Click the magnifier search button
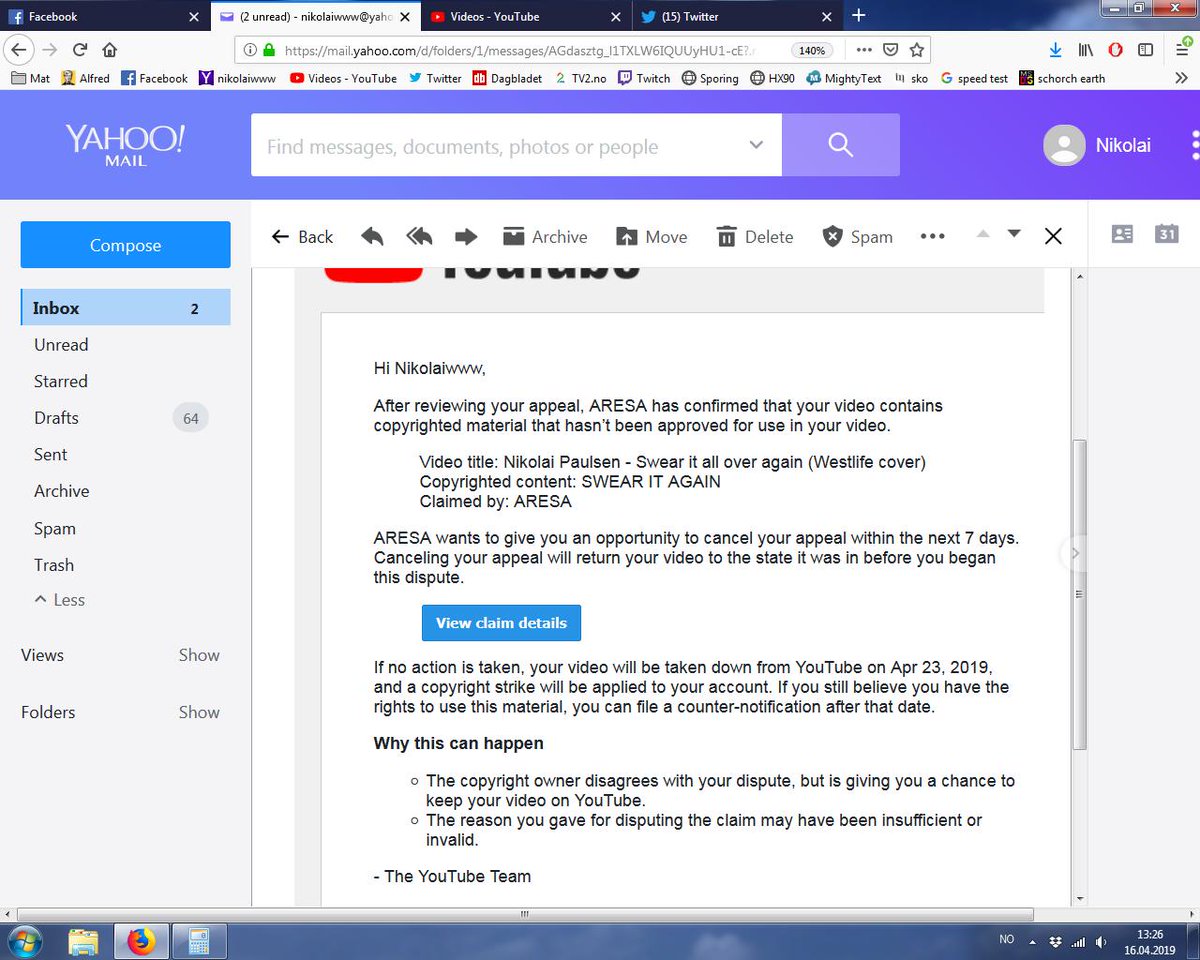This screenshot has width=1200, height=960. click(x=841, y=145)
